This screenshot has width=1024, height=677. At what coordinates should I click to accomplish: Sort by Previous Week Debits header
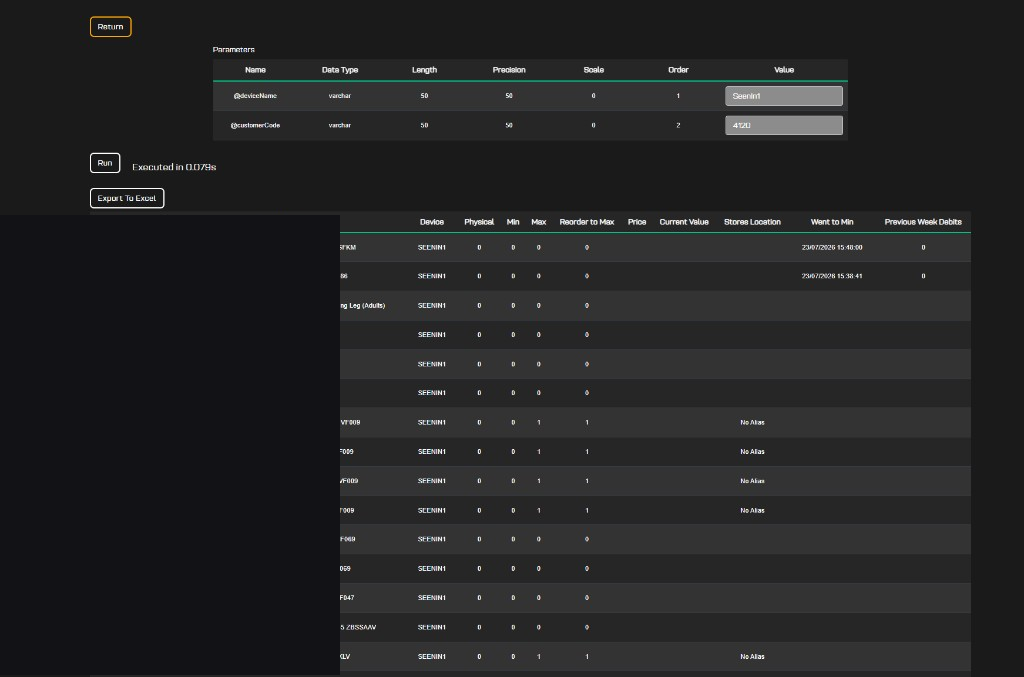pyautogui.click(x=923, y=222)
